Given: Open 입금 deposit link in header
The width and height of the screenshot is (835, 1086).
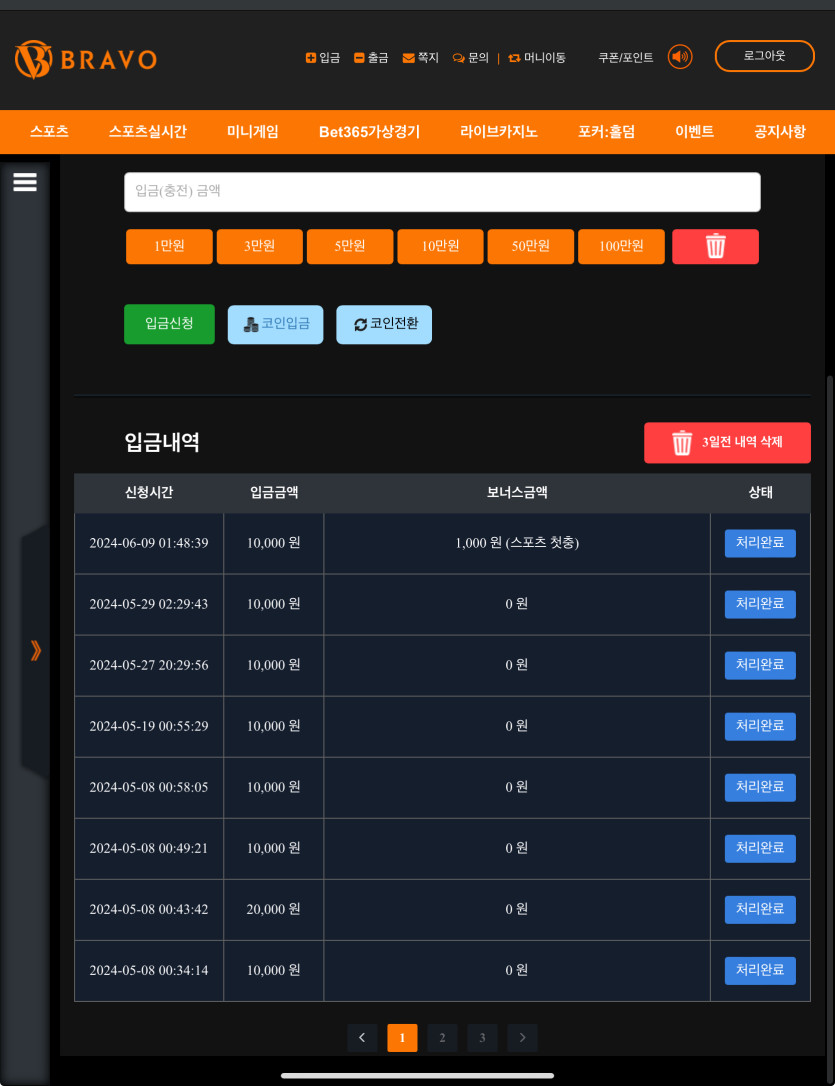Looking at the screenshot, I should click(x=323, y=58).
